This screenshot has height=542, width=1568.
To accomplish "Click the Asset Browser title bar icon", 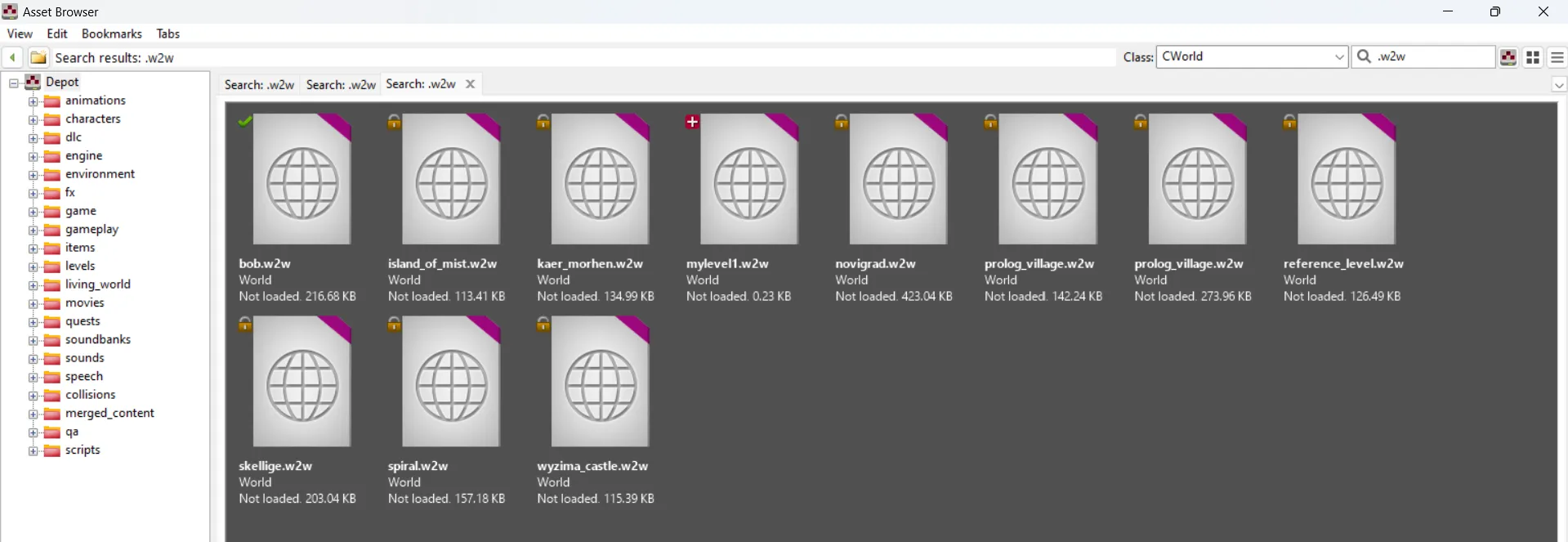I will [x=10, y=11].
